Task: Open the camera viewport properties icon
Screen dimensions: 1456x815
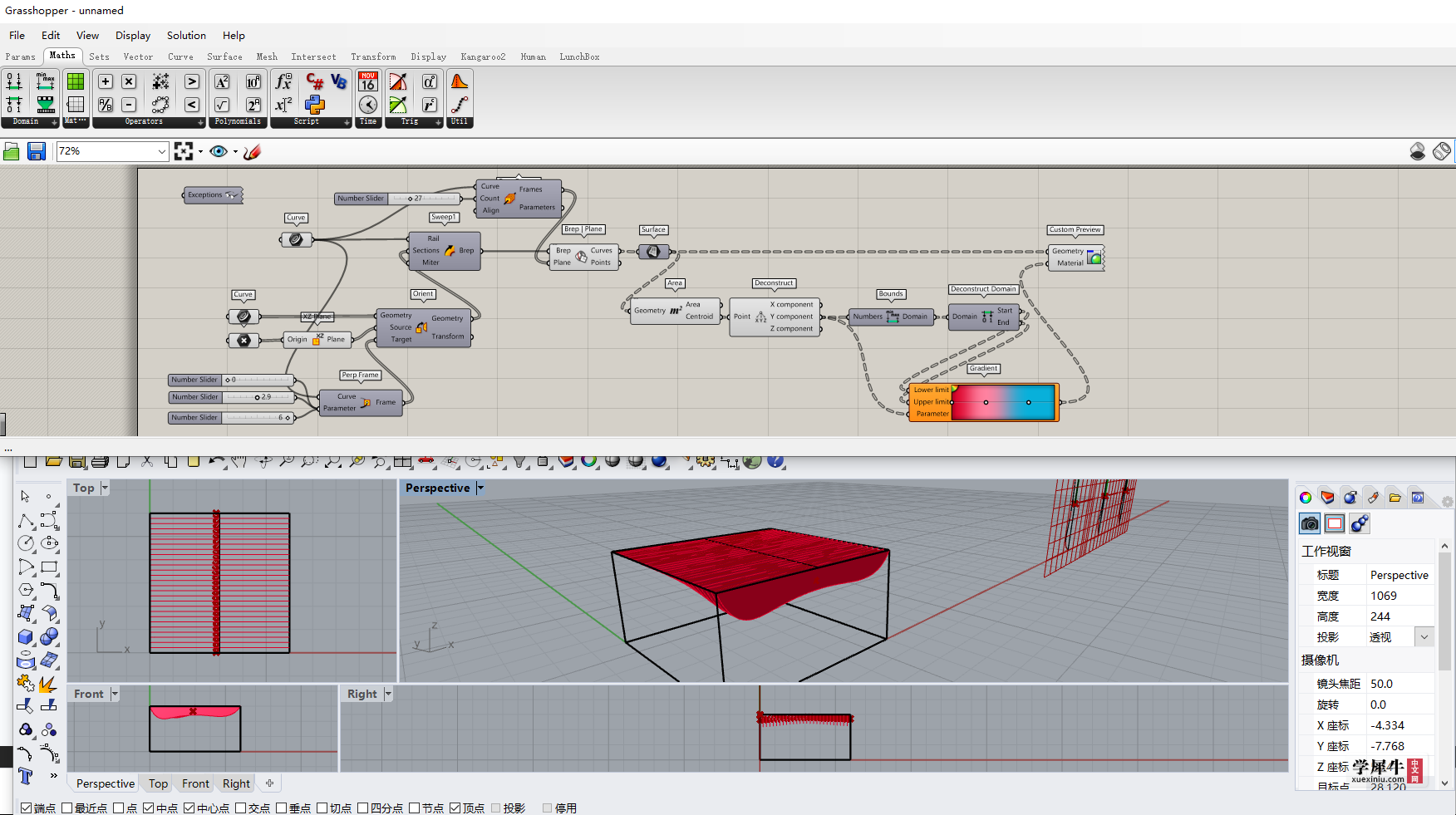Action: [1311, 523]
